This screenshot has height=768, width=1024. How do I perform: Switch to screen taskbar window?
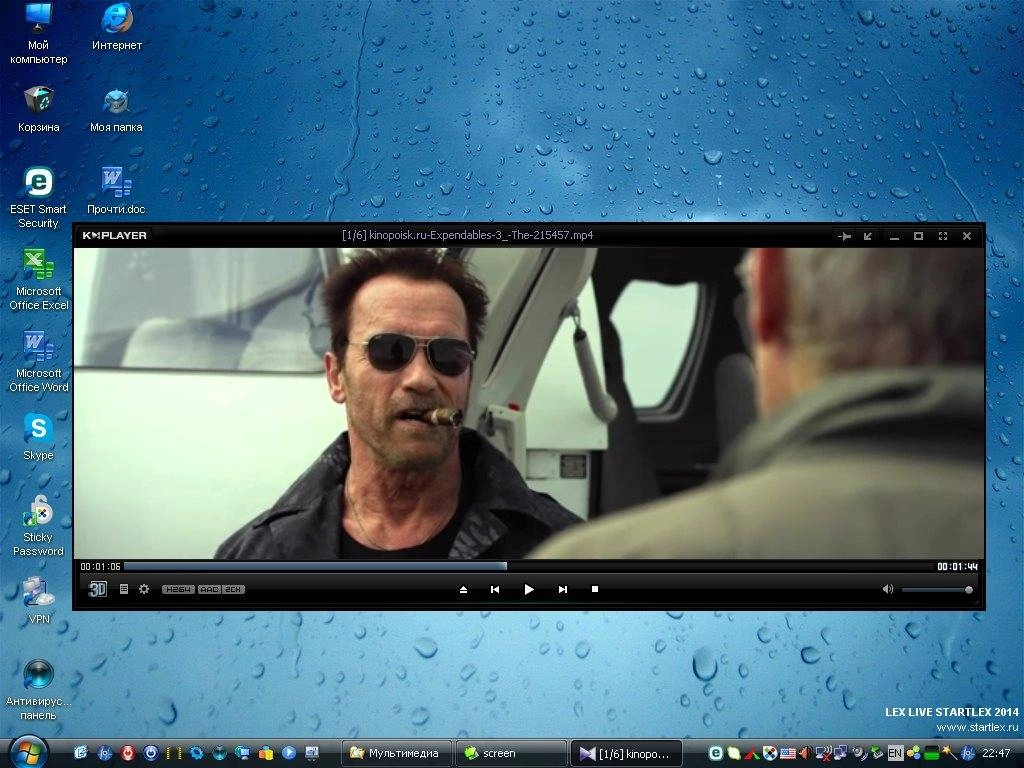point(511,753)
